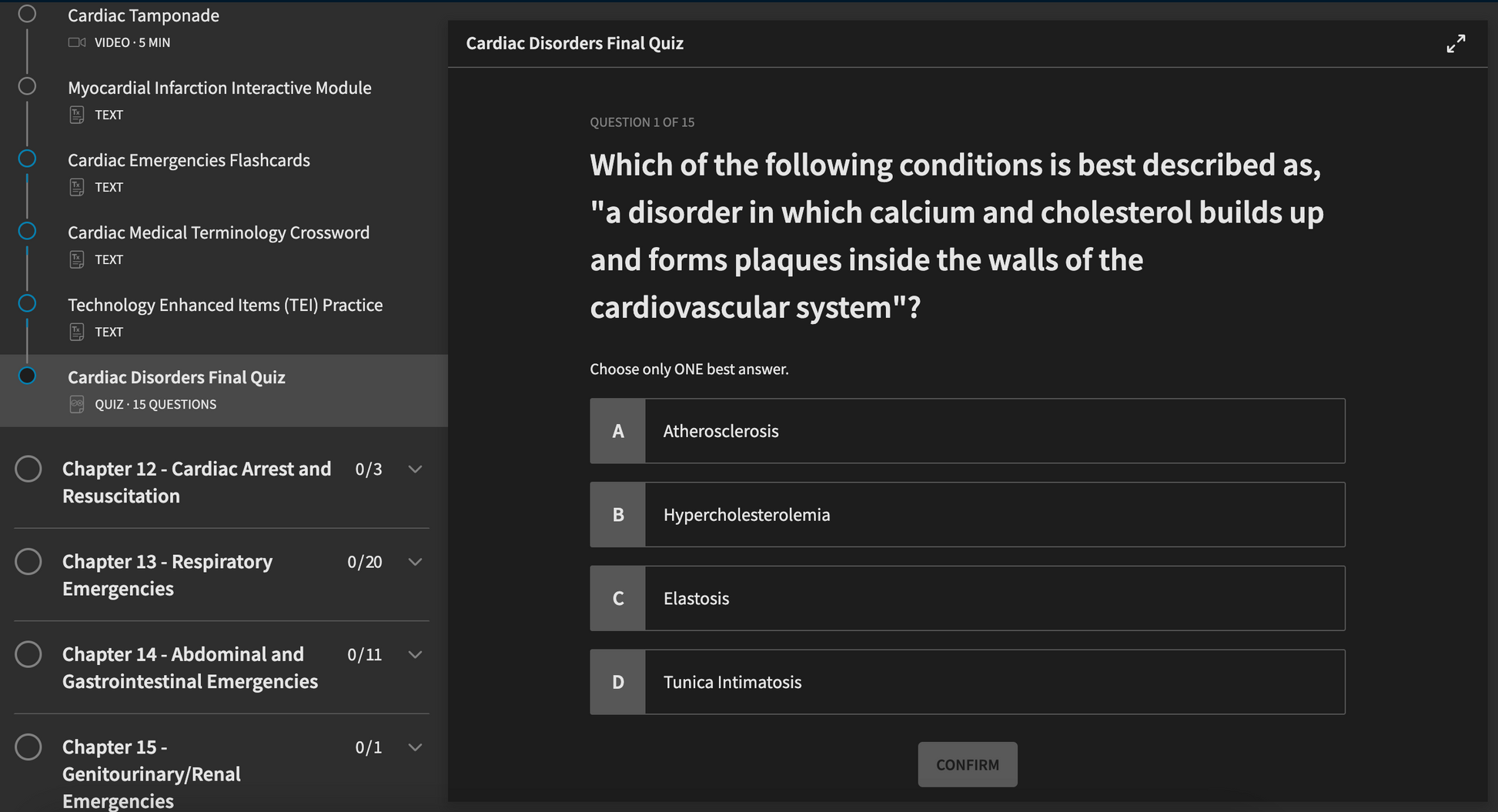Open Myocardial Infarction Interactive Module link
1498x812 pixels.
point(219,88)
